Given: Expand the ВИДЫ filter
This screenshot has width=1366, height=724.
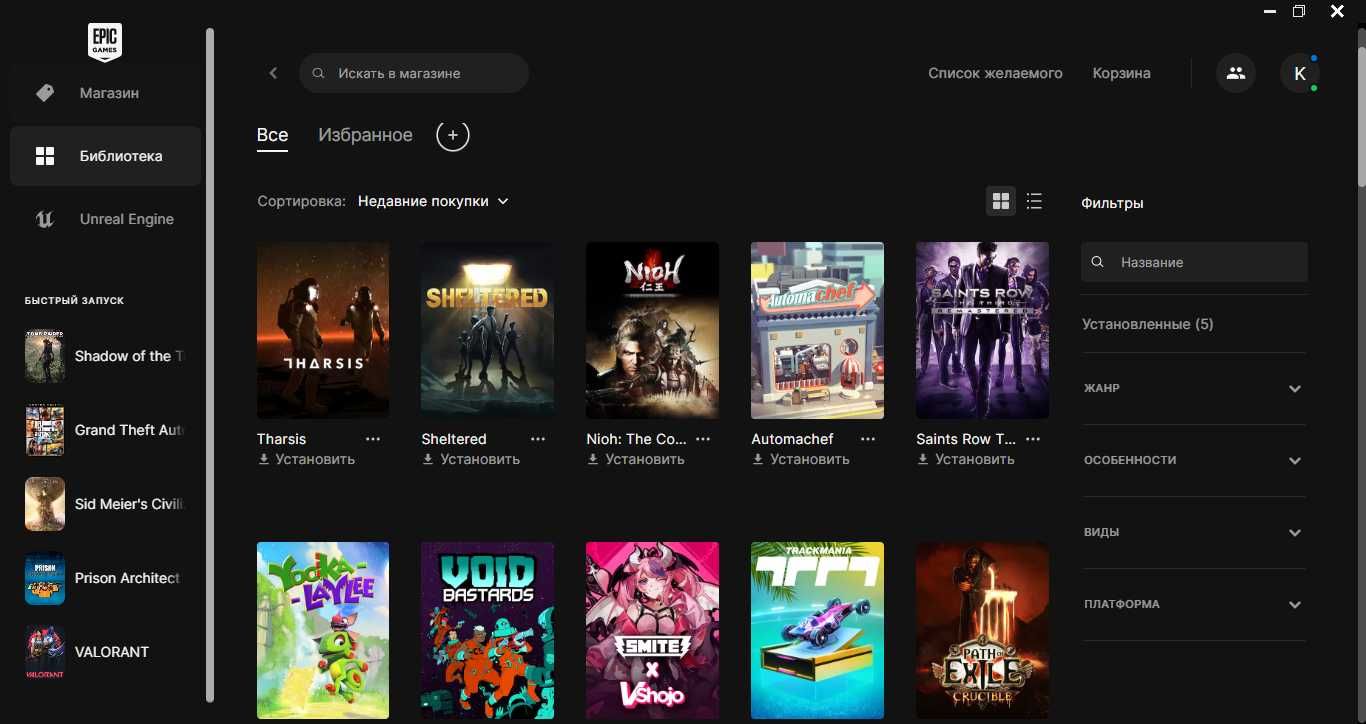Looking at the screenshot, I should pos(1194,532).
